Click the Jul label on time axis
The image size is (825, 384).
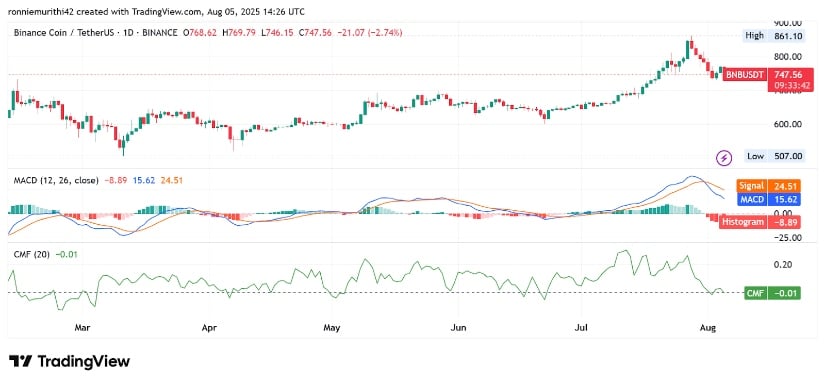pos(581,328)
